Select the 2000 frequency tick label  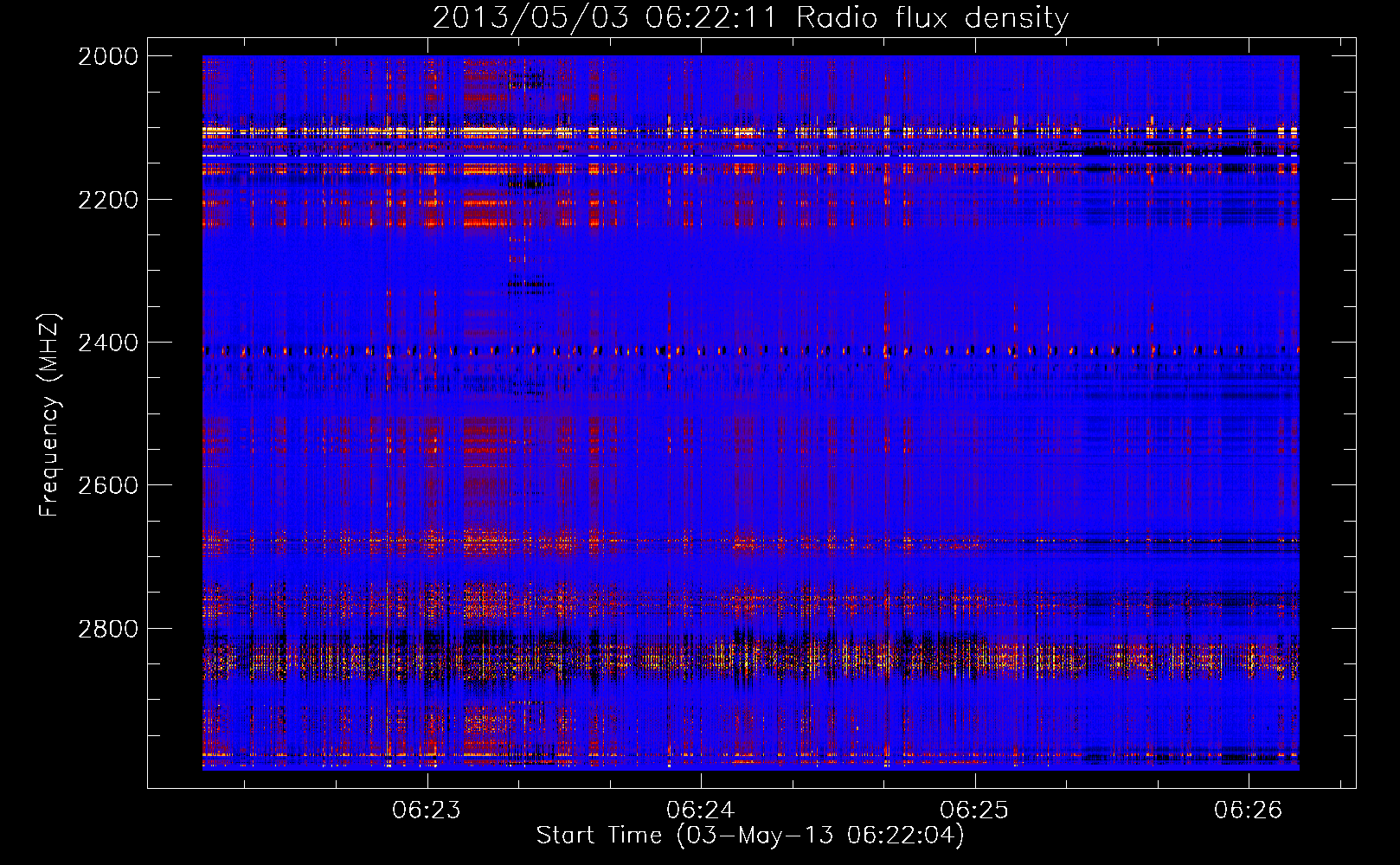tap(108, 56)
